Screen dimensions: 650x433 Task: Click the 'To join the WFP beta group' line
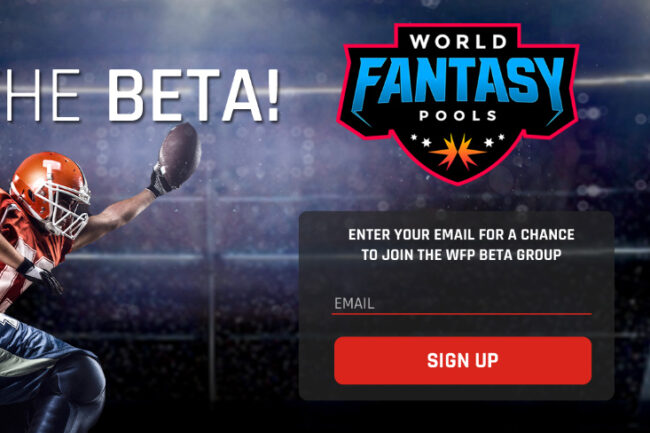[x=461, y=254]
